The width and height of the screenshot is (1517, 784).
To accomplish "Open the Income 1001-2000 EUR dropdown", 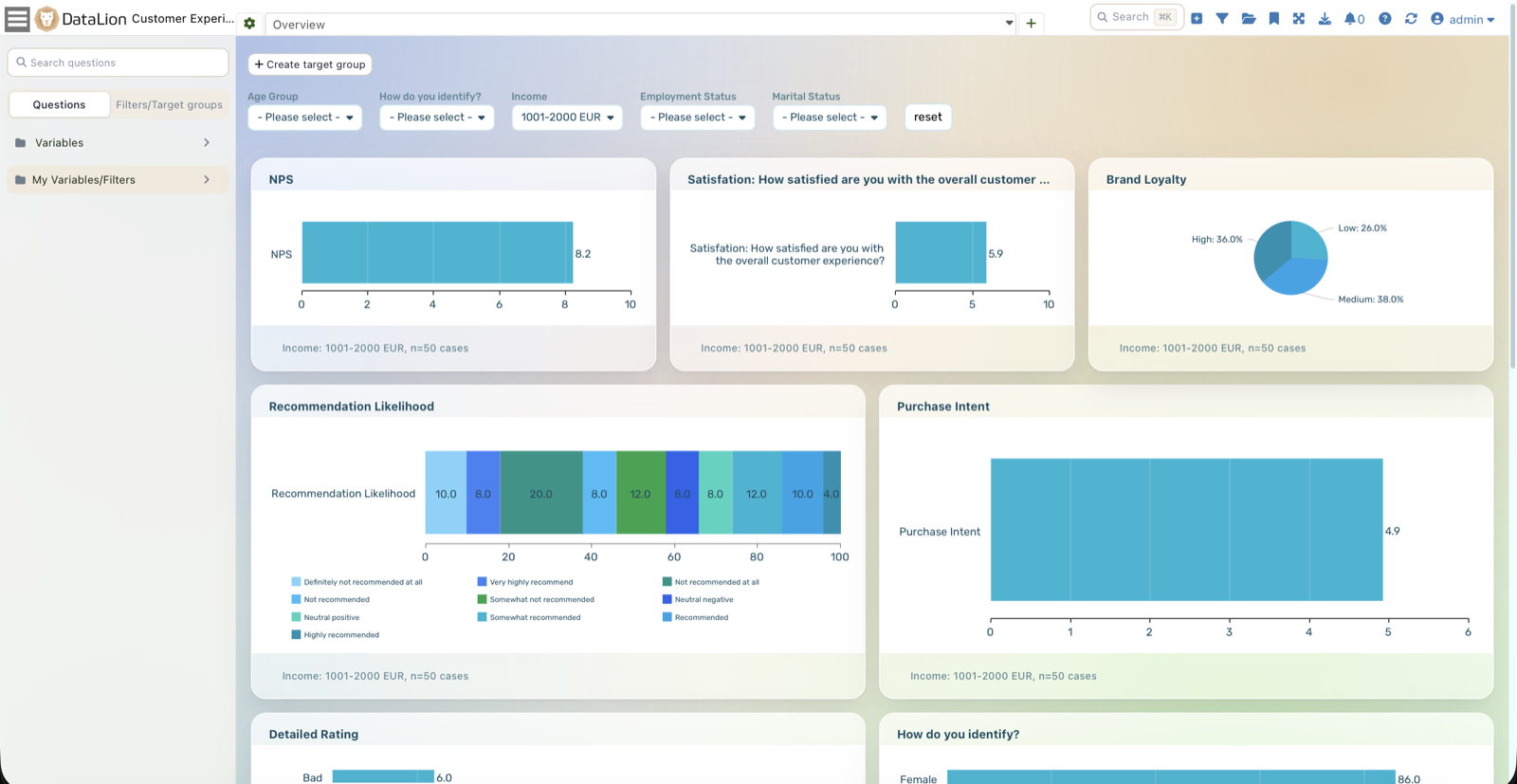I will tap(567, 118).
